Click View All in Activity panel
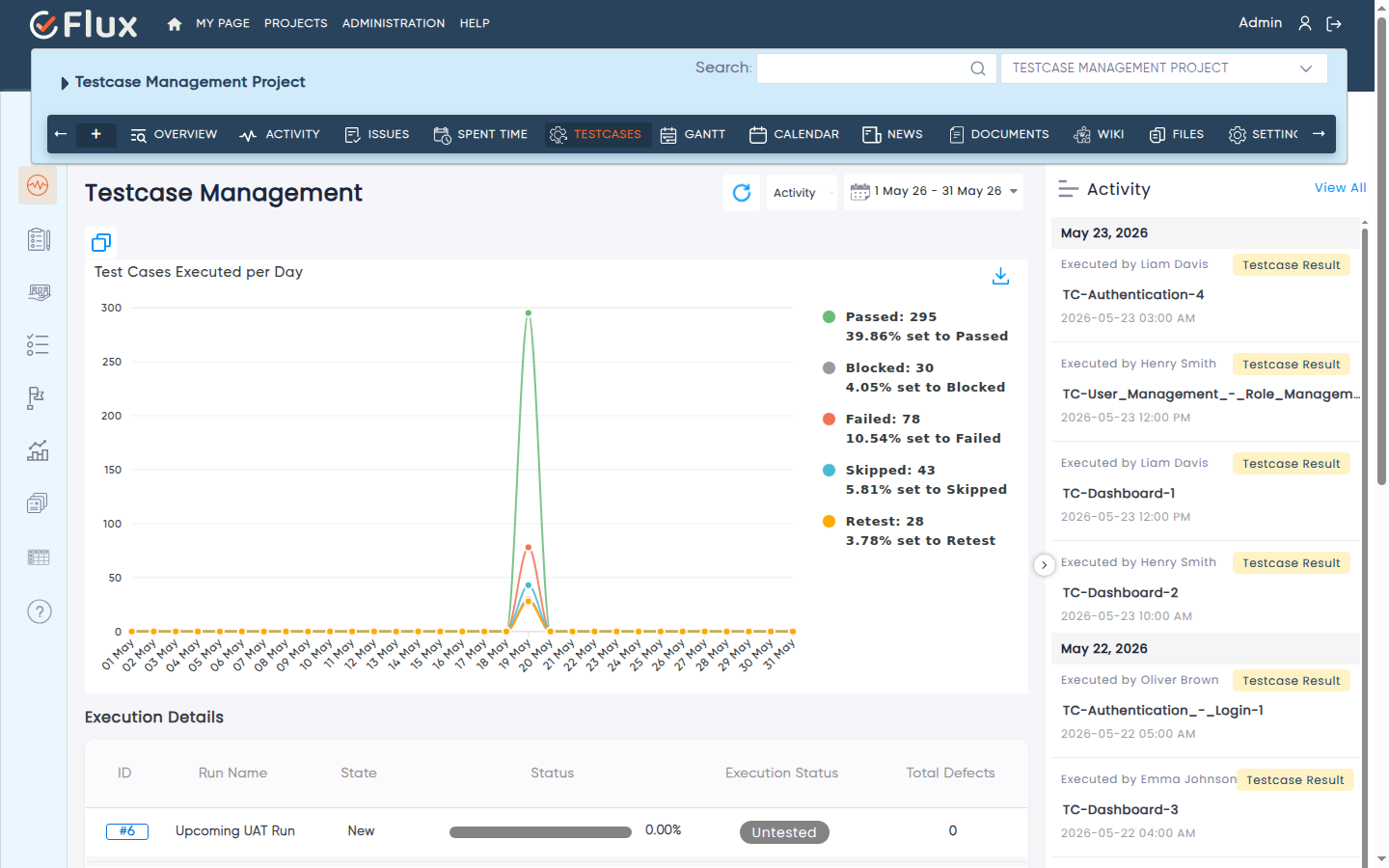This screenshot has width=1389, height=868. (1340, 188)
